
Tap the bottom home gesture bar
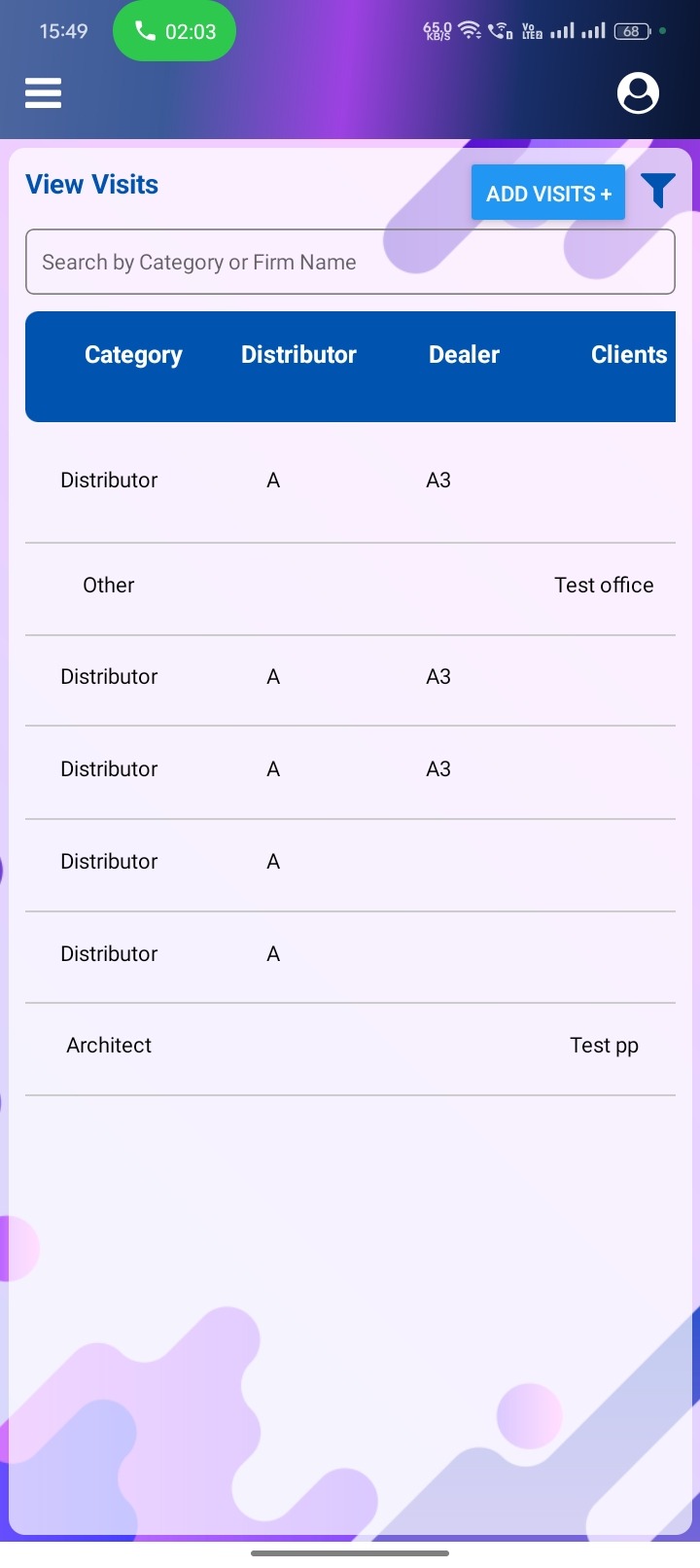[x=350, y=1553]
